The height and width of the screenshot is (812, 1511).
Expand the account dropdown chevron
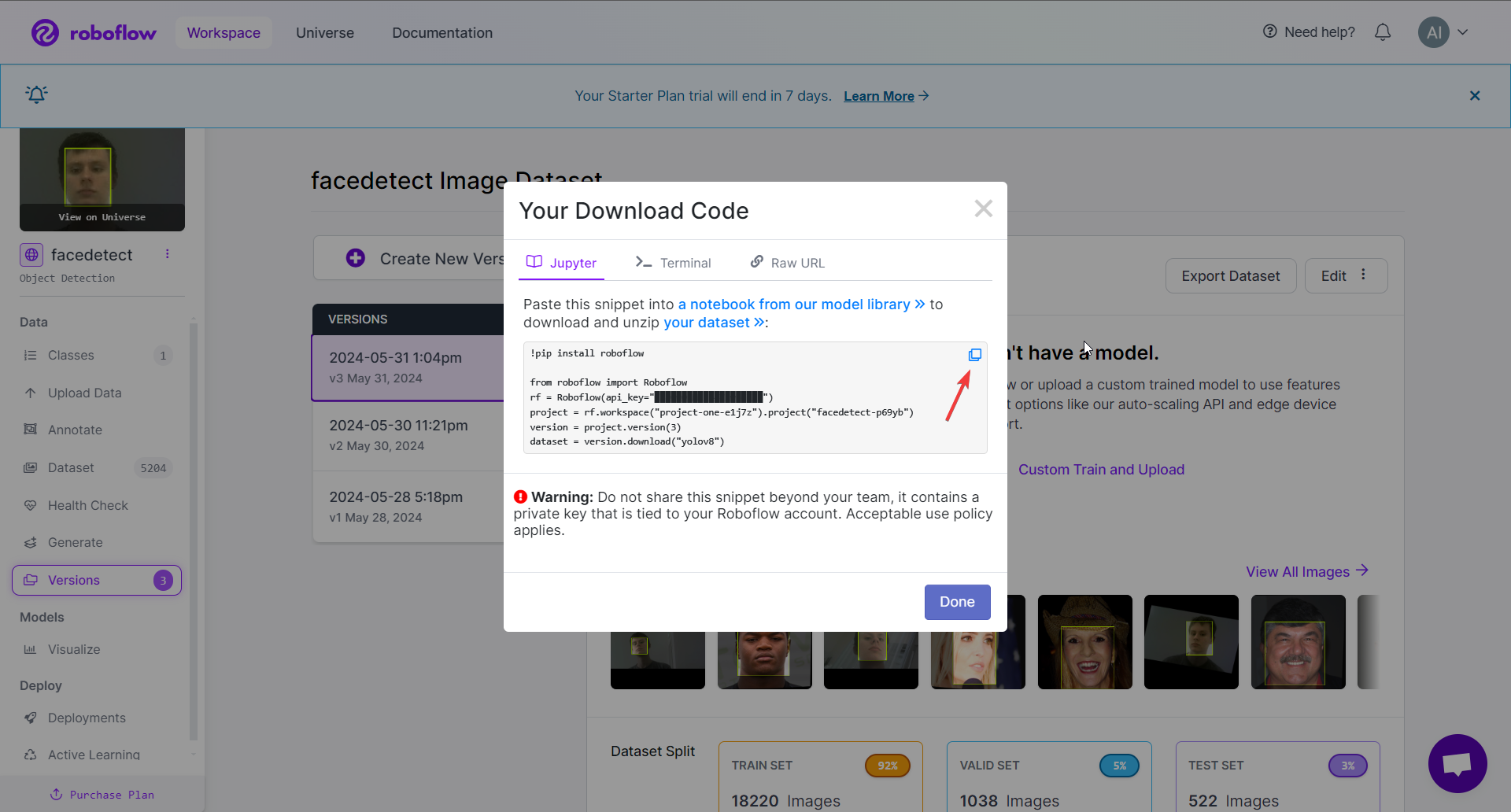tap(1463, 32)
